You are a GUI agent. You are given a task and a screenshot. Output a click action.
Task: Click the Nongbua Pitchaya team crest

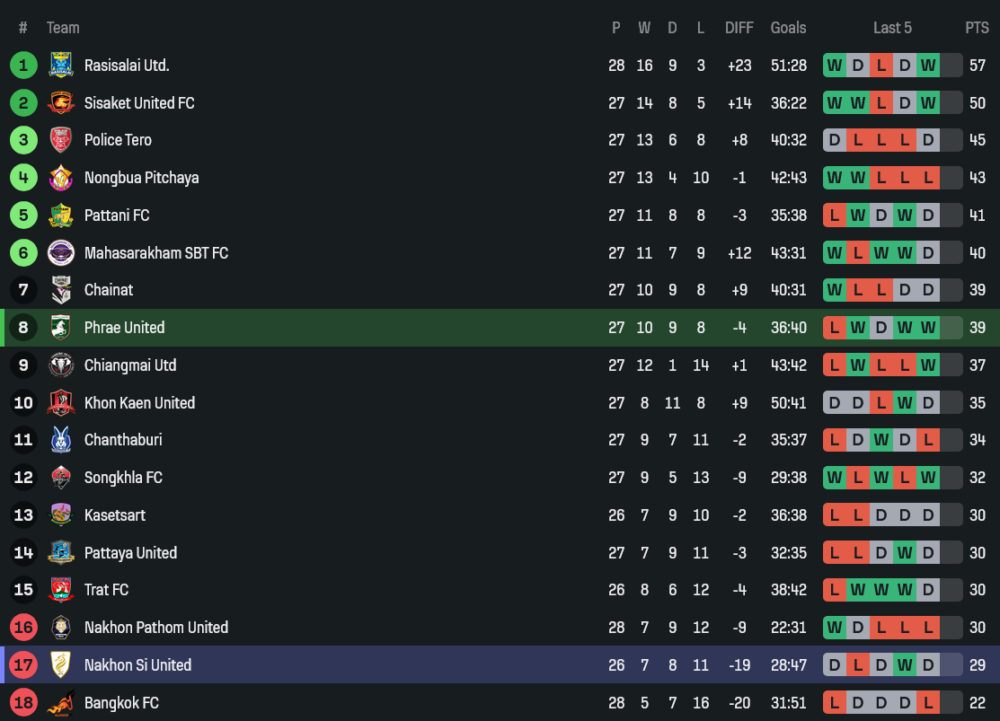61,178
